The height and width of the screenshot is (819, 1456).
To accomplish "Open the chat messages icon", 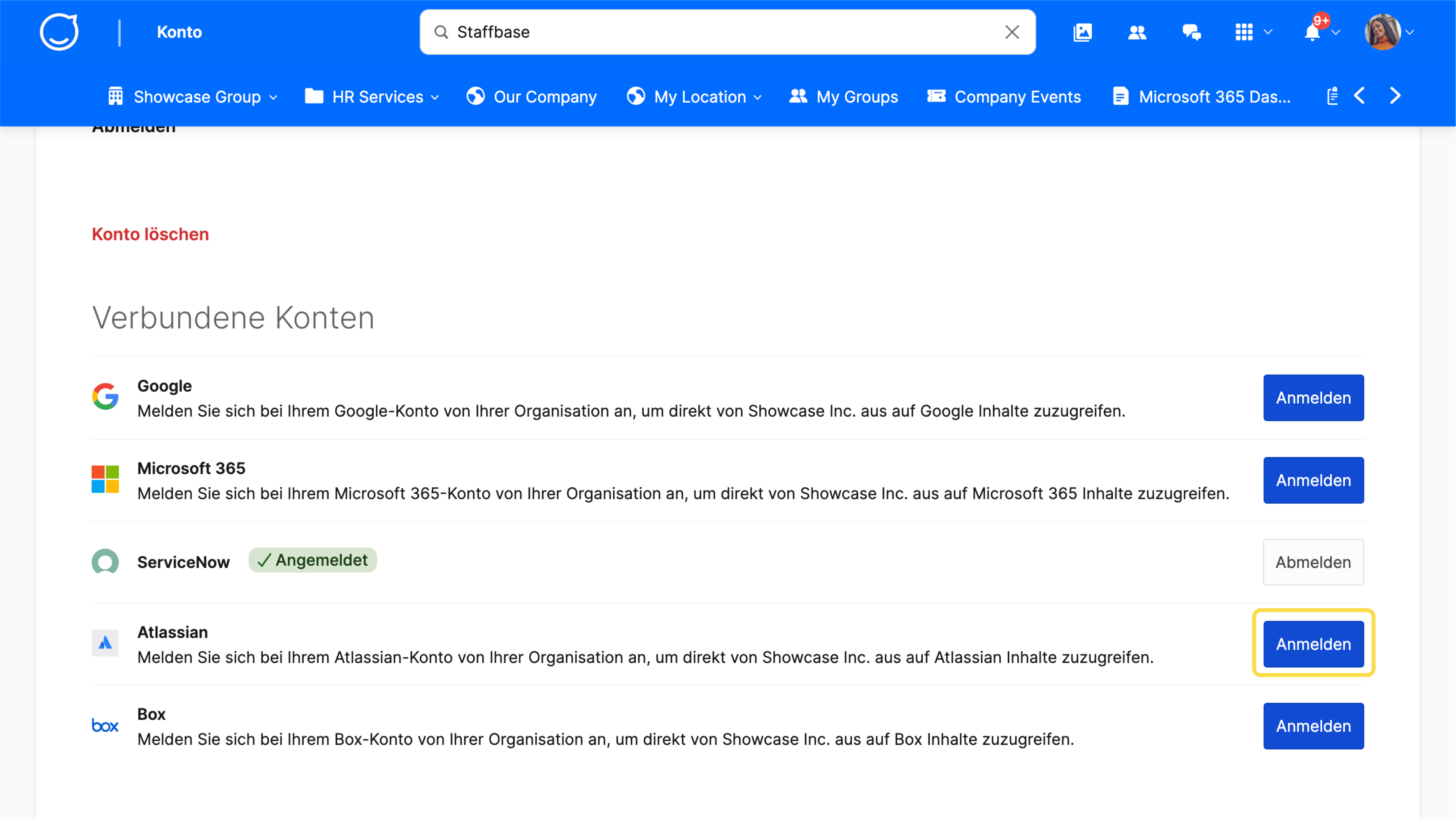I will pos(1192,32).
